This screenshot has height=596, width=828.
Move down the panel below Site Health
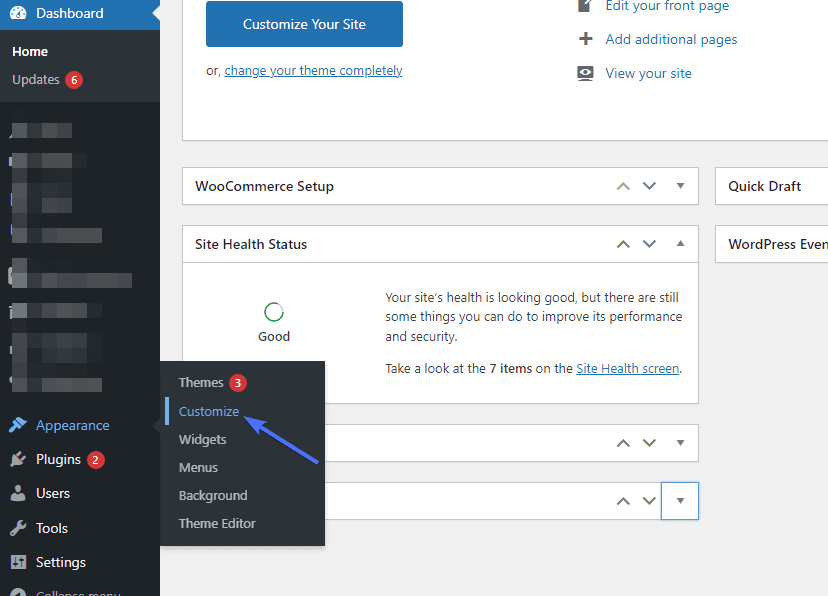point(649,443)
